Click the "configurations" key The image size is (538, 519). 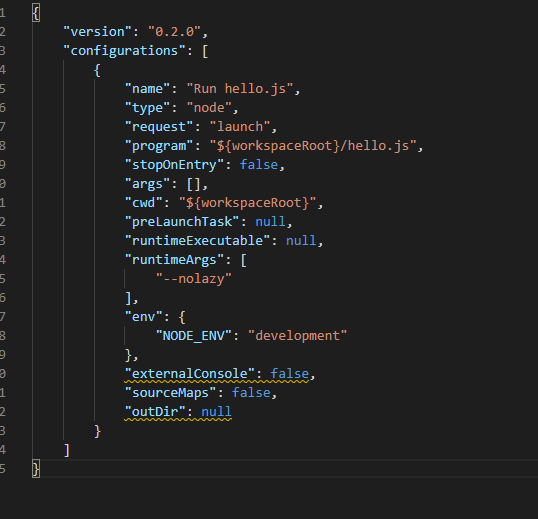point(124,51)
